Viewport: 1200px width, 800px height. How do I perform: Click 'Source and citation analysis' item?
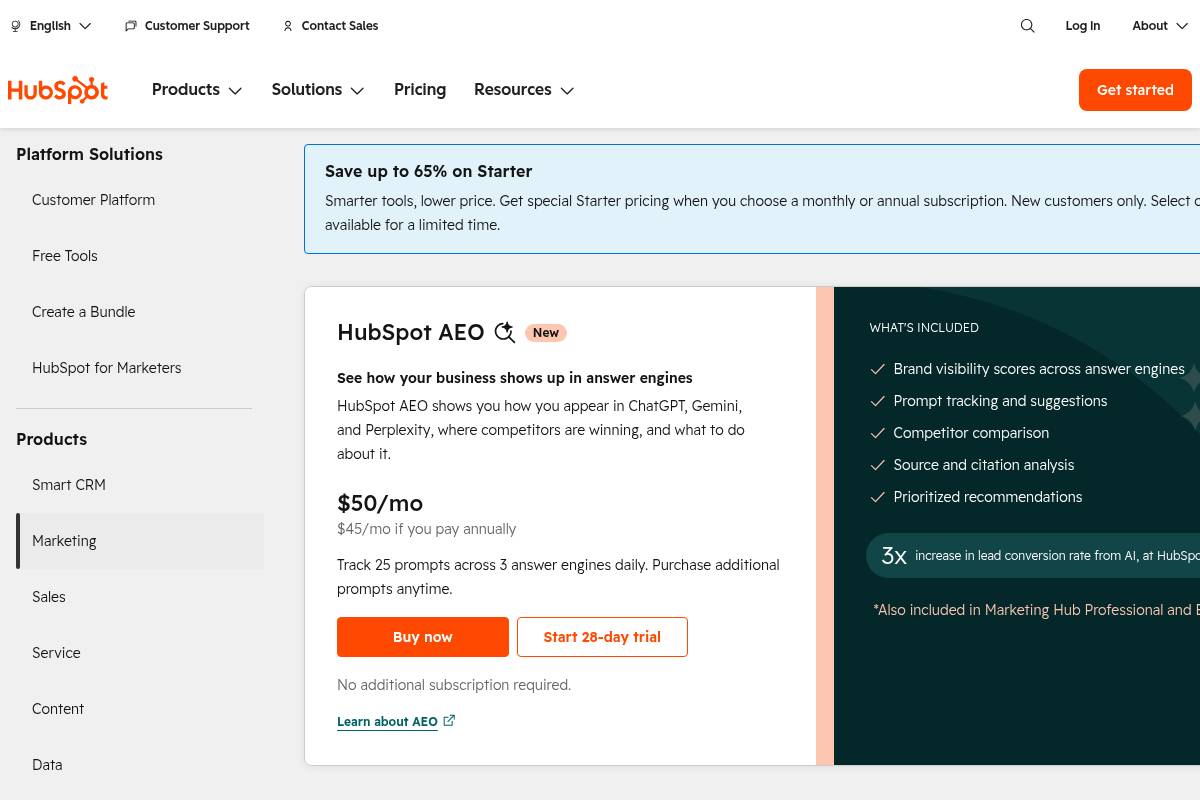coord(984,465)
